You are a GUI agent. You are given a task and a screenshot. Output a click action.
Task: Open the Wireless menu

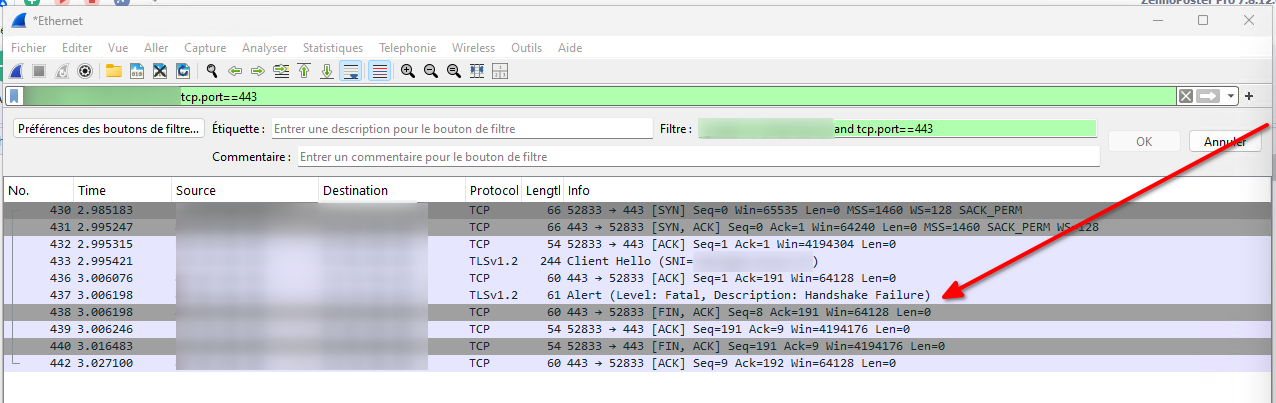point(473,48)
